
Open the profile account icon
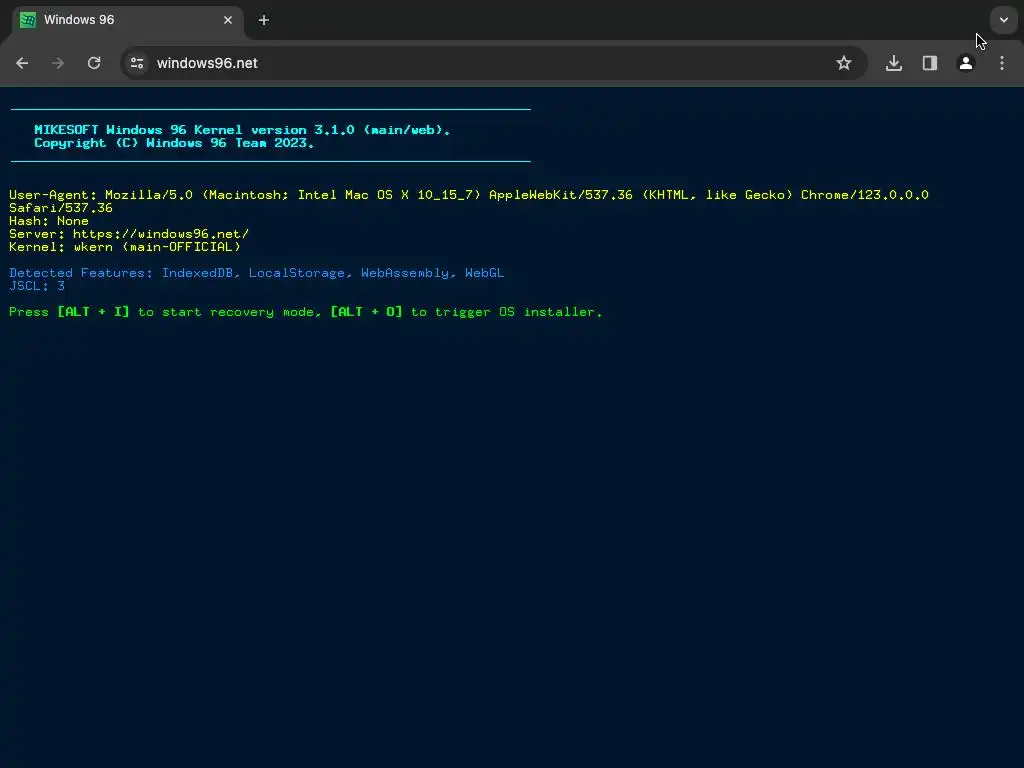point(966,63)
